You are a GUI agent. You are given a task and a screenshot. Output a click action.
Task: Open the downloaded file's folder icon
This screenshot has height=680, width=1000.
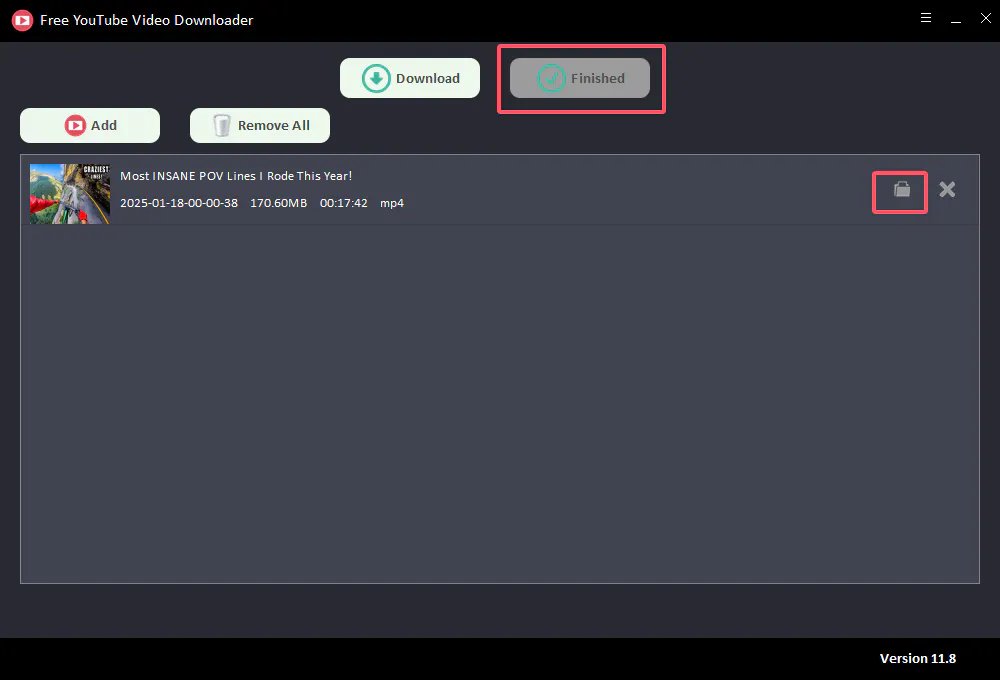pos(901,189)
